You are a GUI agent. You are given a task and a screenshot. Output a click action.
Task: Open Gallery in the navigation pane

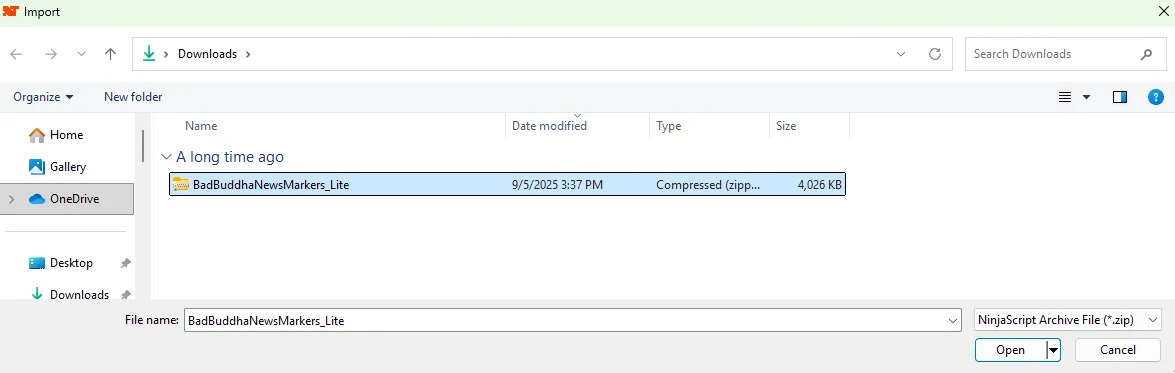(58, 167)
